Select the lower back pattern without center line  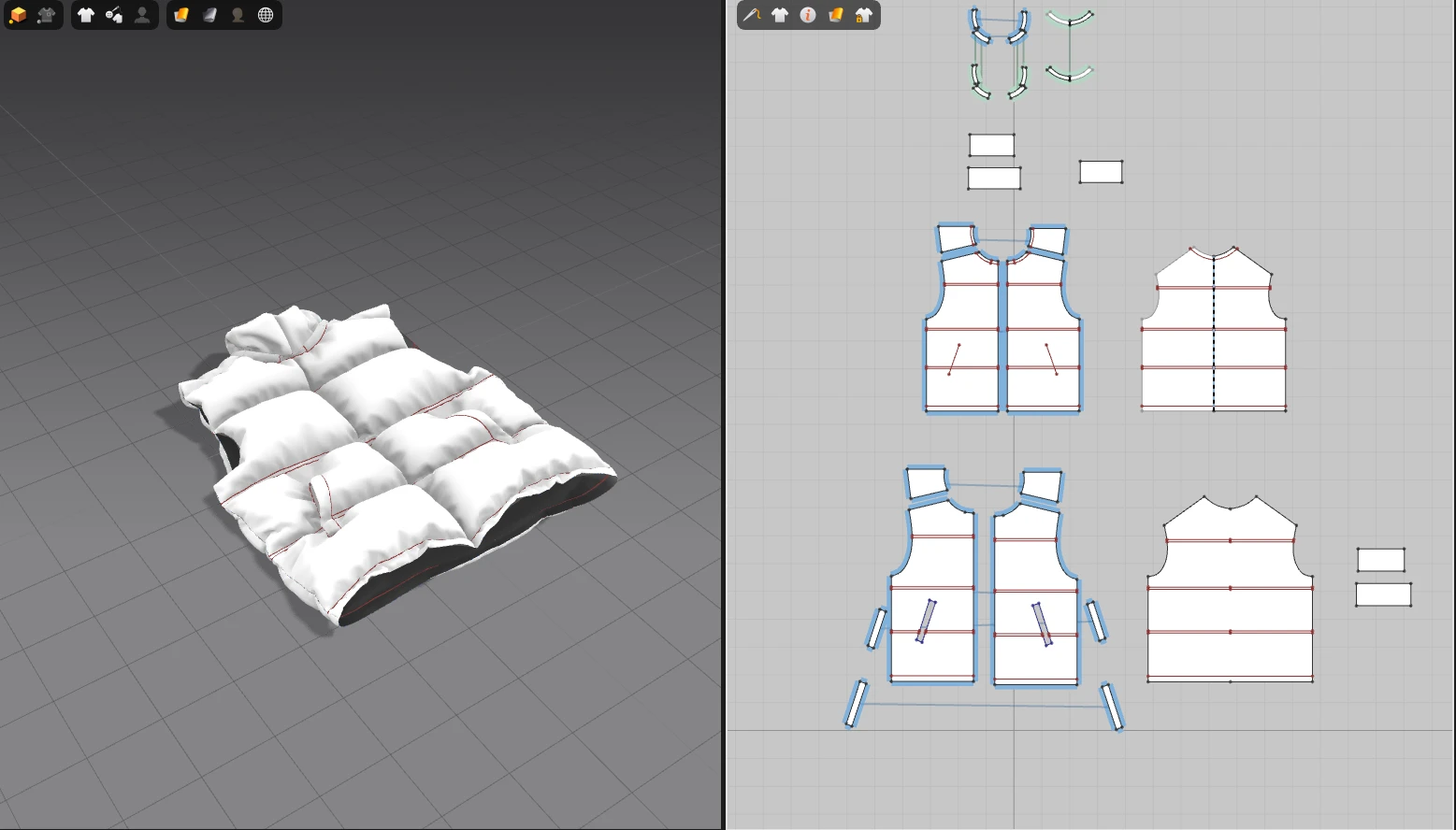click(1231, 589)
